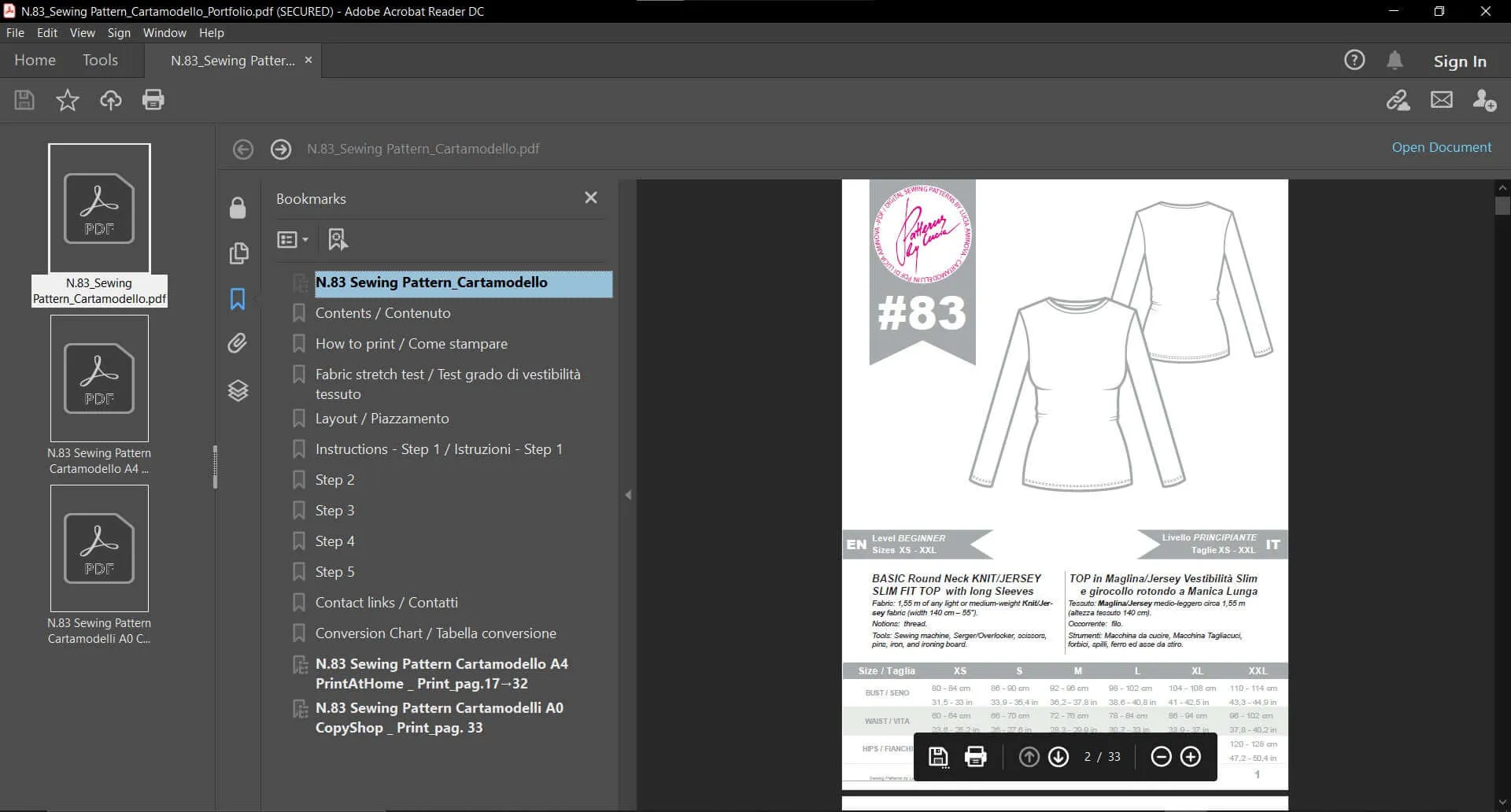The width and height of the screenshot is (1511, 812).
Task: Open the Edit menu
Action: 47,33
